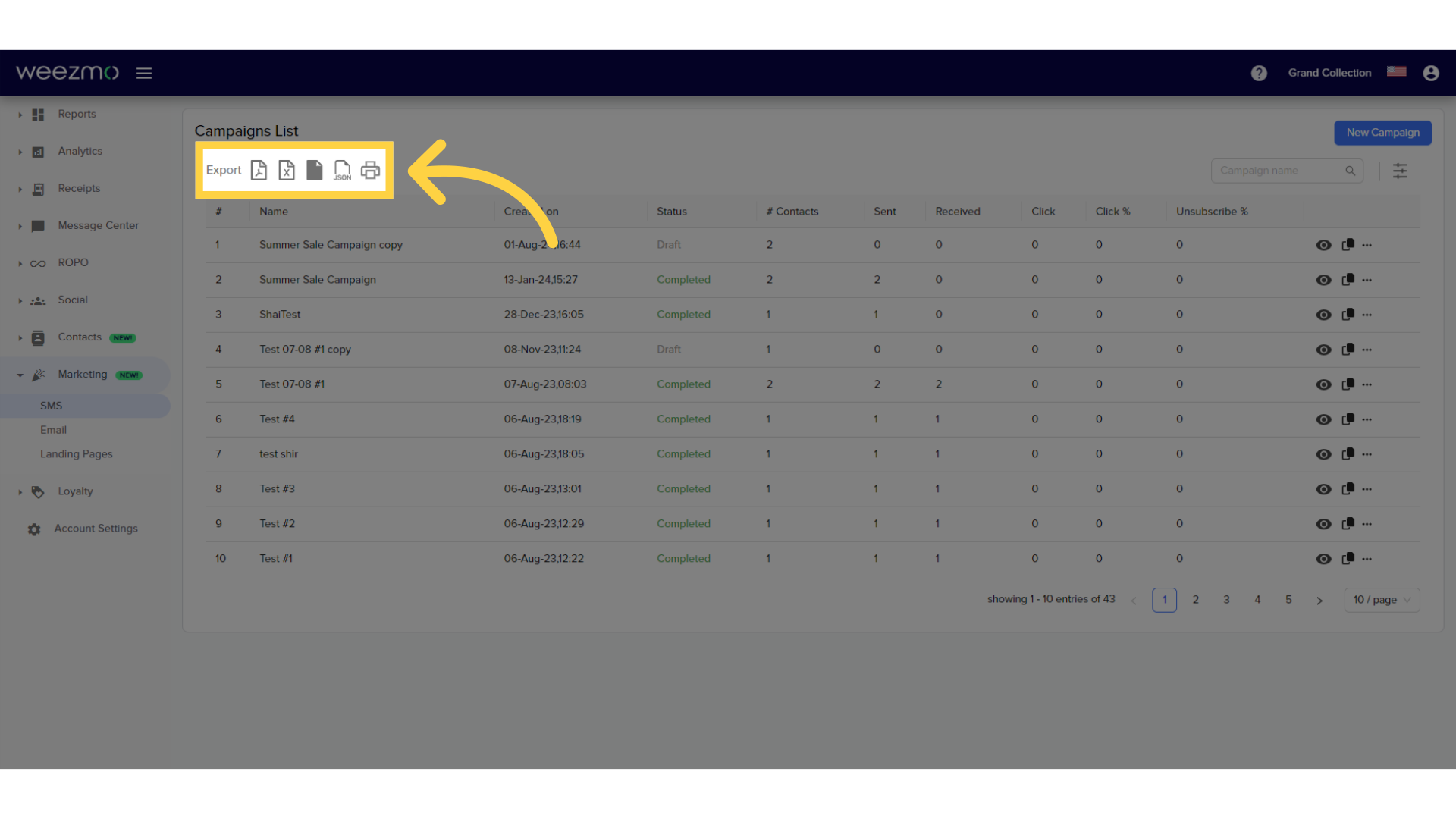Screen dimensions: 1456x819
Task: Toggle the hamburger sidebar menu
Action: click(x=144, y=73)
